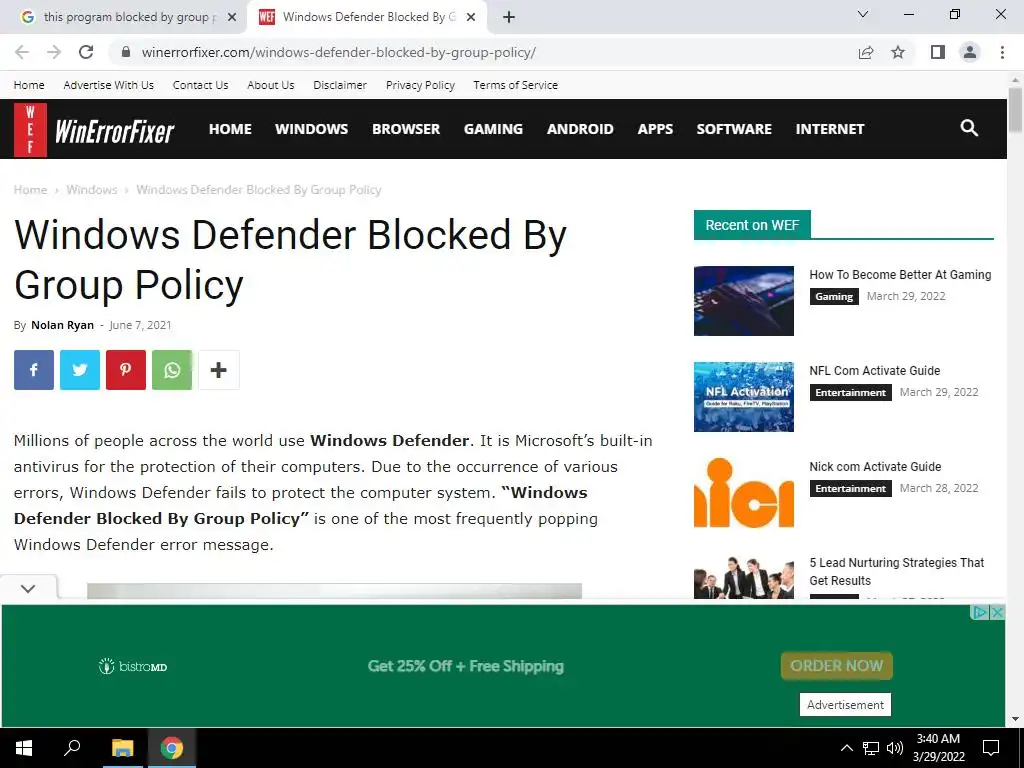This screenshot has height=768, width=1024.
Task: Click the Windows breadcrumb
Action: click(91, 190)
